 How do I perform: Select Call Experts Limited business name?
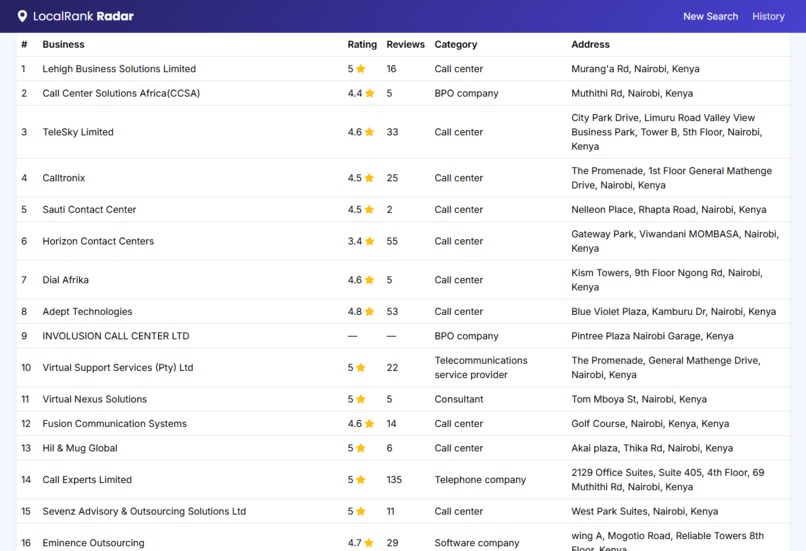coord(87,480)
